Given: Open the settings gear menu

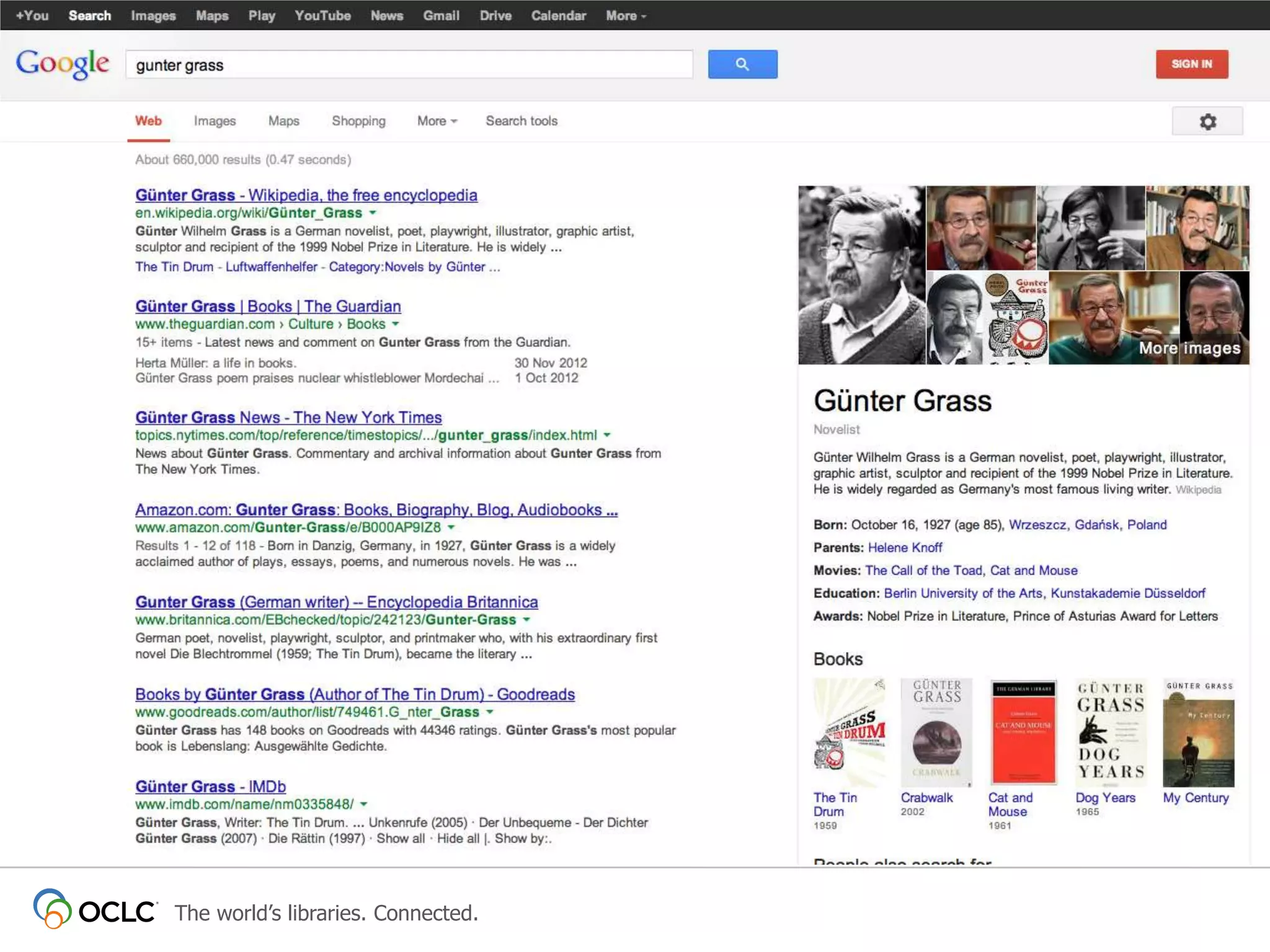Looking at the screenshot, I should [1207, 121].
